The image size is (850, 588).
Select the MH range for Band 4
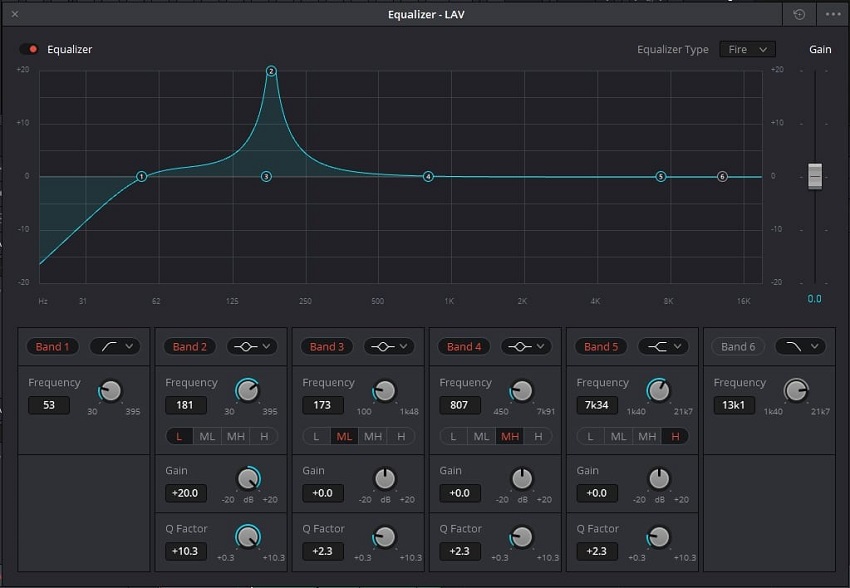pyautogui.click(x=513, y=436)
